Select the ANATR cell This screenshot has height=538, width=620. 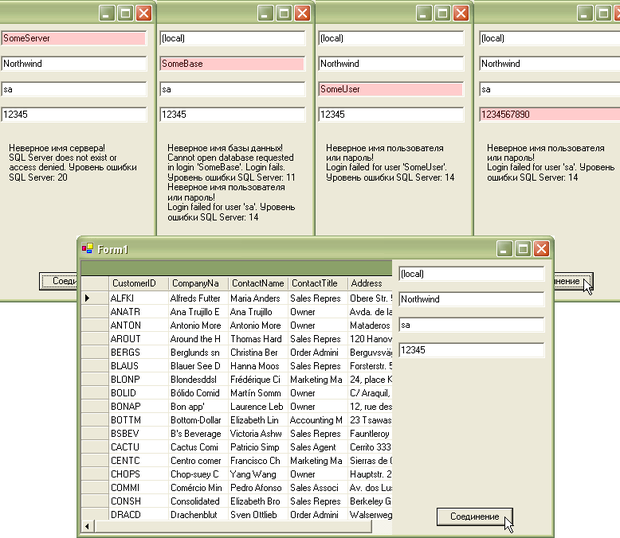click(138, 312)
